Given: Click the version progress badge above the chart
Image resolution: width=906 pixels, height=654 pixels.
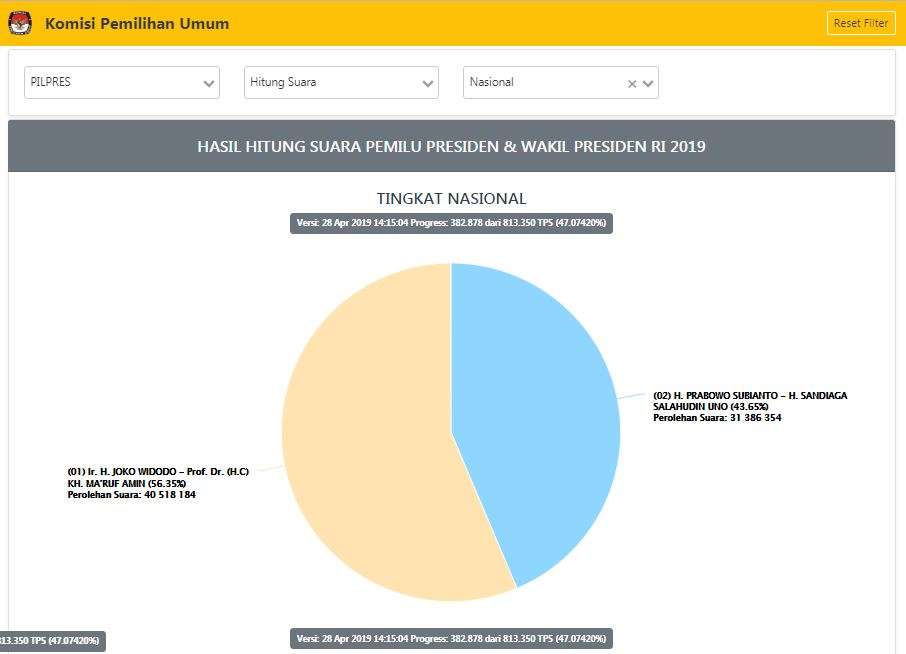Looking at the screenshot, I should [x=451, y=223].
